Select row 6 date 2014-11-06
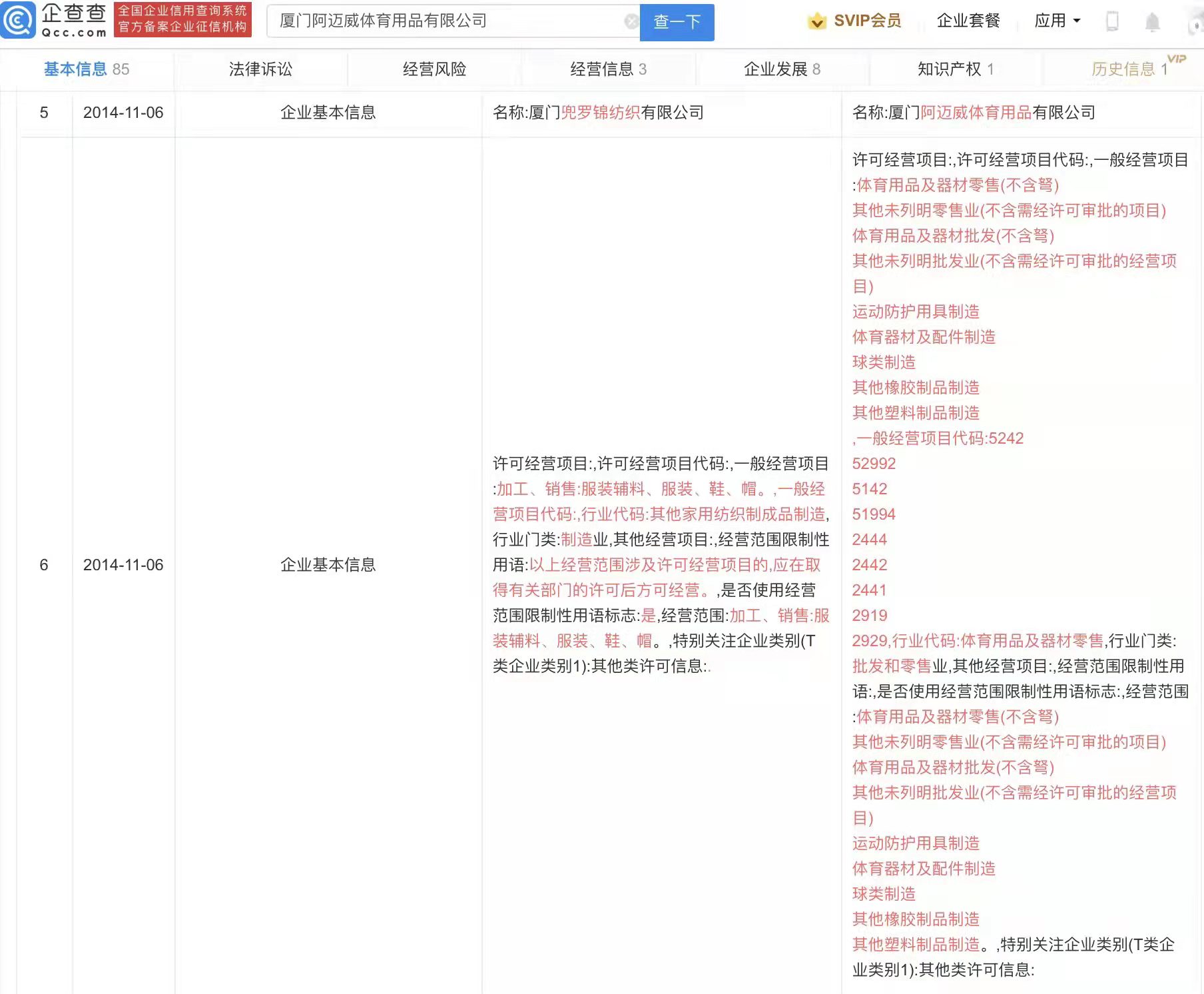Image resolution: width=1204 pixels, height=994 pixels. pyautogui.click(x=123, y=565)
